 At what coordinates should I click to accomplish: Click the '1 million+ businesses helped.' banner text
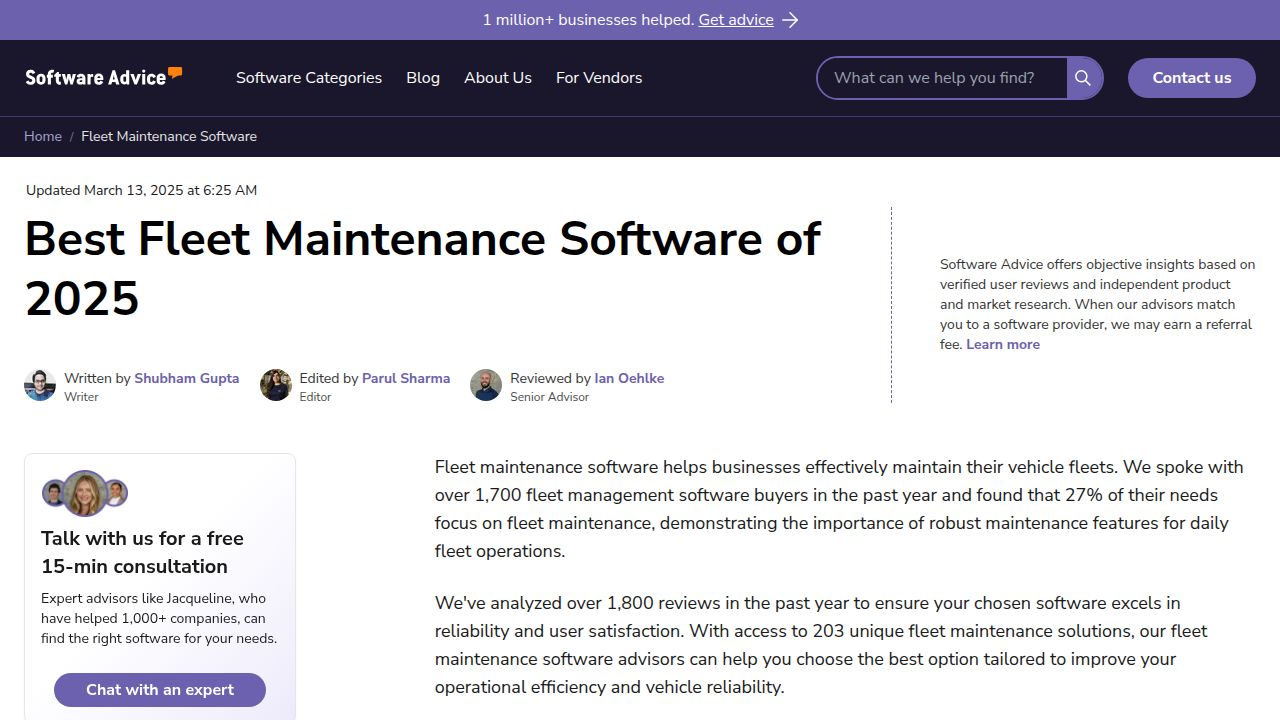coord(588,20)
